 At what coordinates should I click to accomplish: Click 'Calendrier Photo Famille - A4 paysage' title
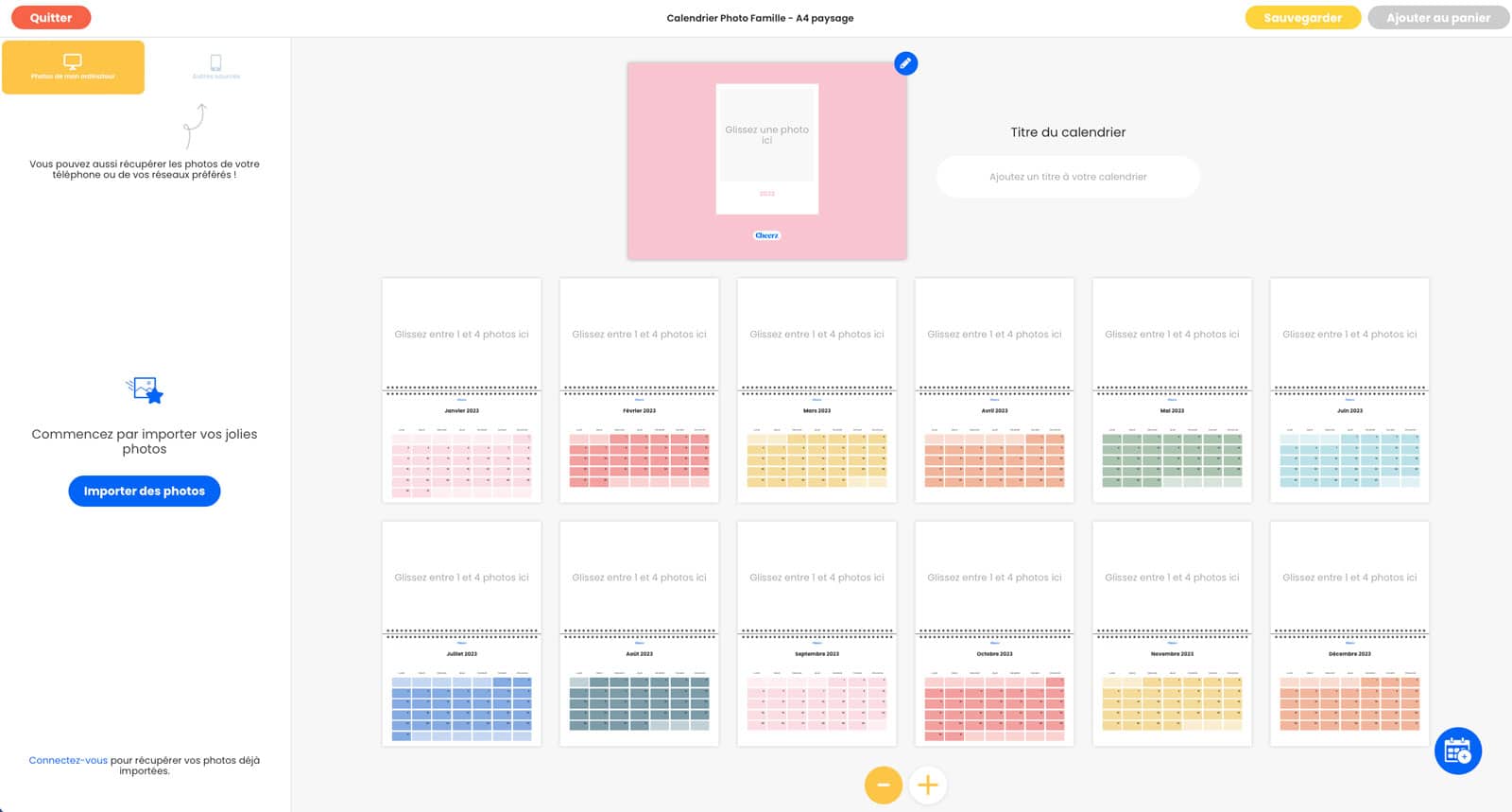(x=760, y=18)
